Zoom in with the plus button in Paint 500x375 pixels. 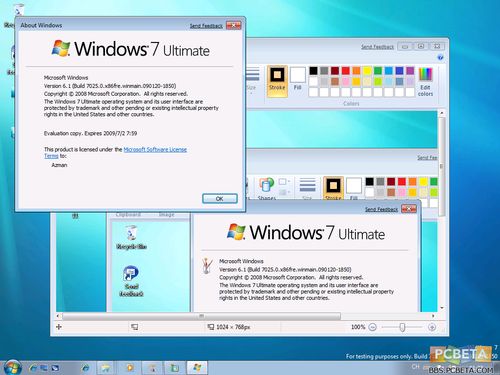click(432, 327)
